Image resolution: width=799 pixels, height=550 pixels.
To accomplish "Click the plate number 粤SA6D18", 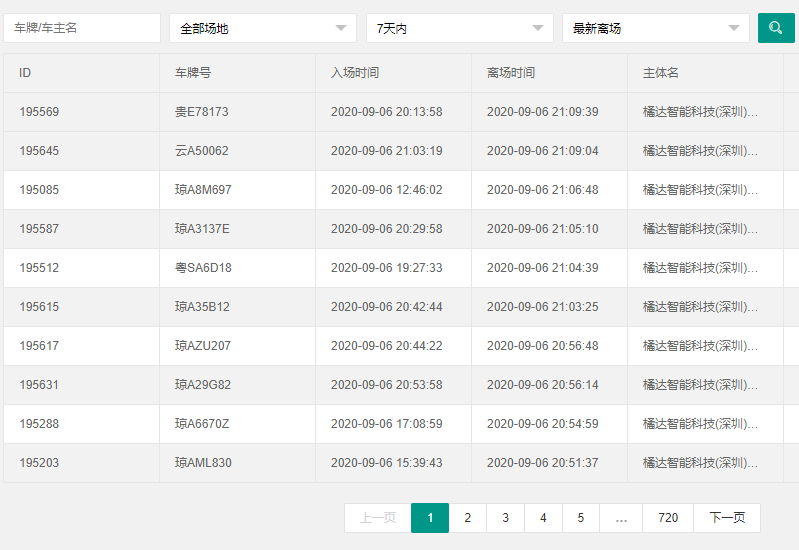I will [x=203, y=268].
